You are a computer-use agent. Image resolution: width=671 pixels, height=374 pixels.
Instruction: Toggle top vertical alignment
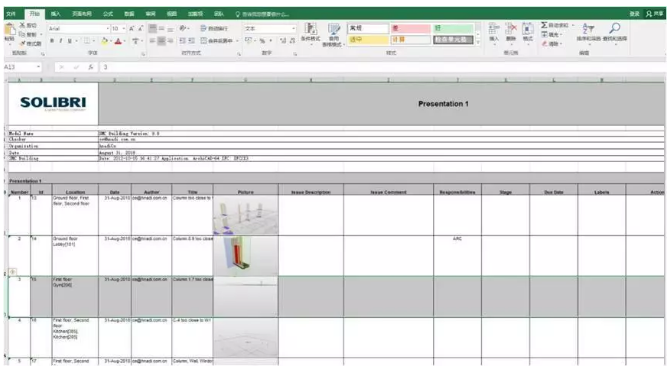tap(152, 29)
